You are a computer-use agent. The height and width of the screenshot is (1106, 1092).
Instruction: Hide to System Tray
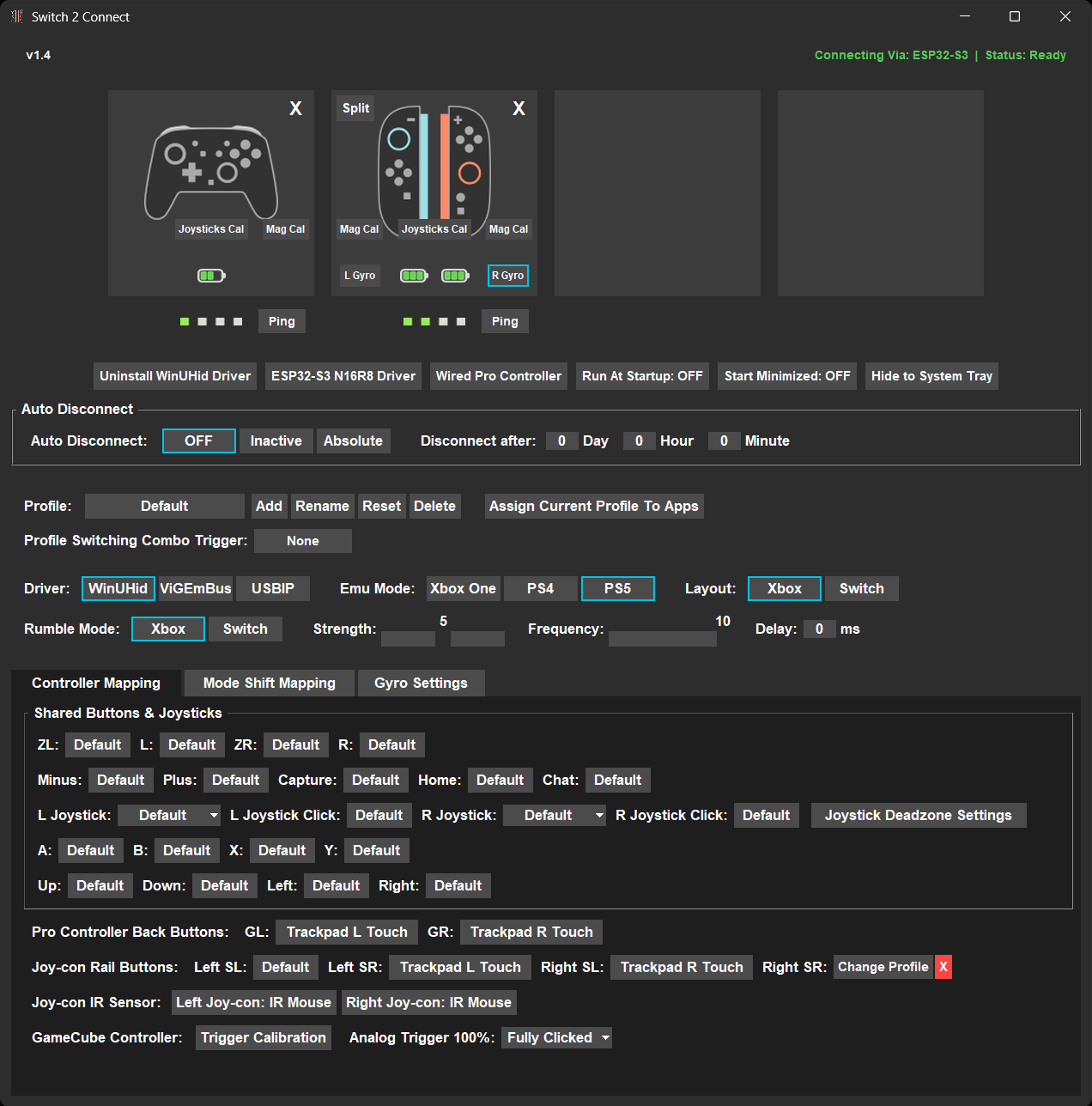tap(931, 376)
